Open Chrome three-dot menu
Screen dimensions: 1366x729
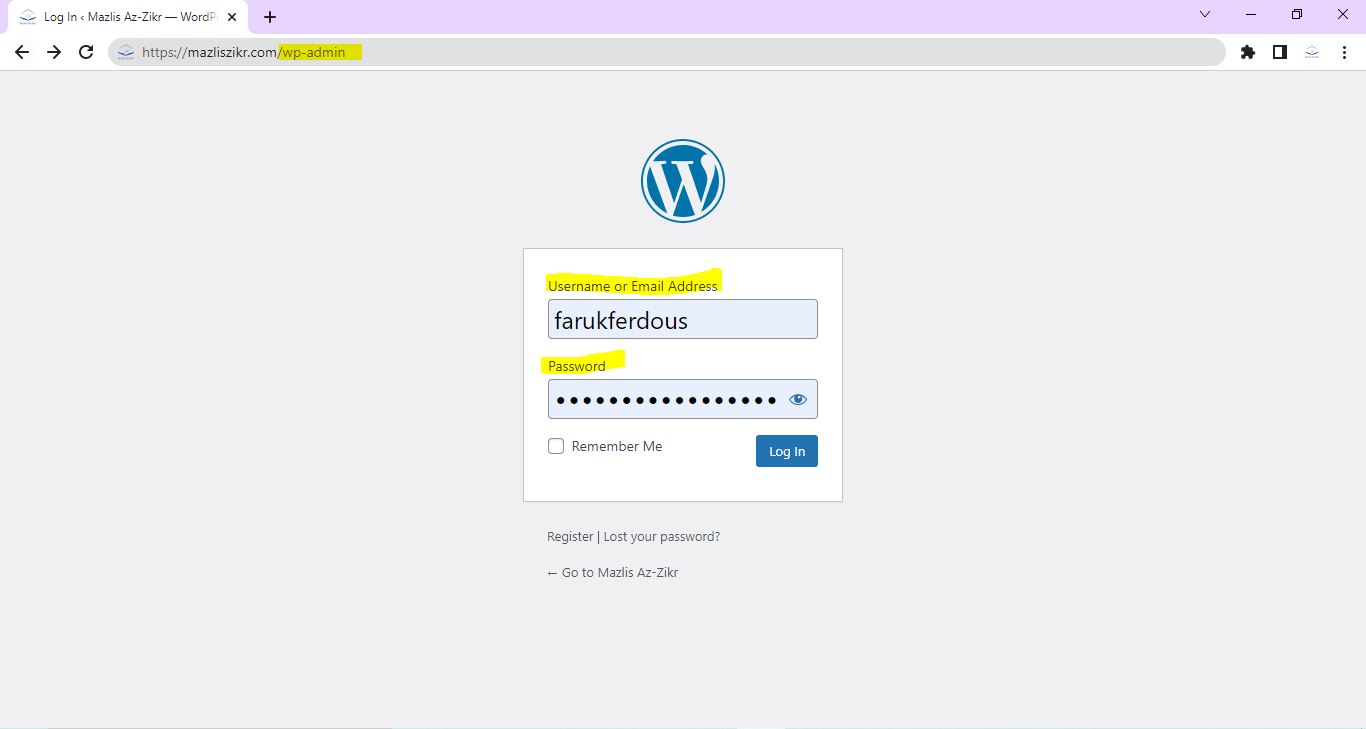tap(1344, 52)
